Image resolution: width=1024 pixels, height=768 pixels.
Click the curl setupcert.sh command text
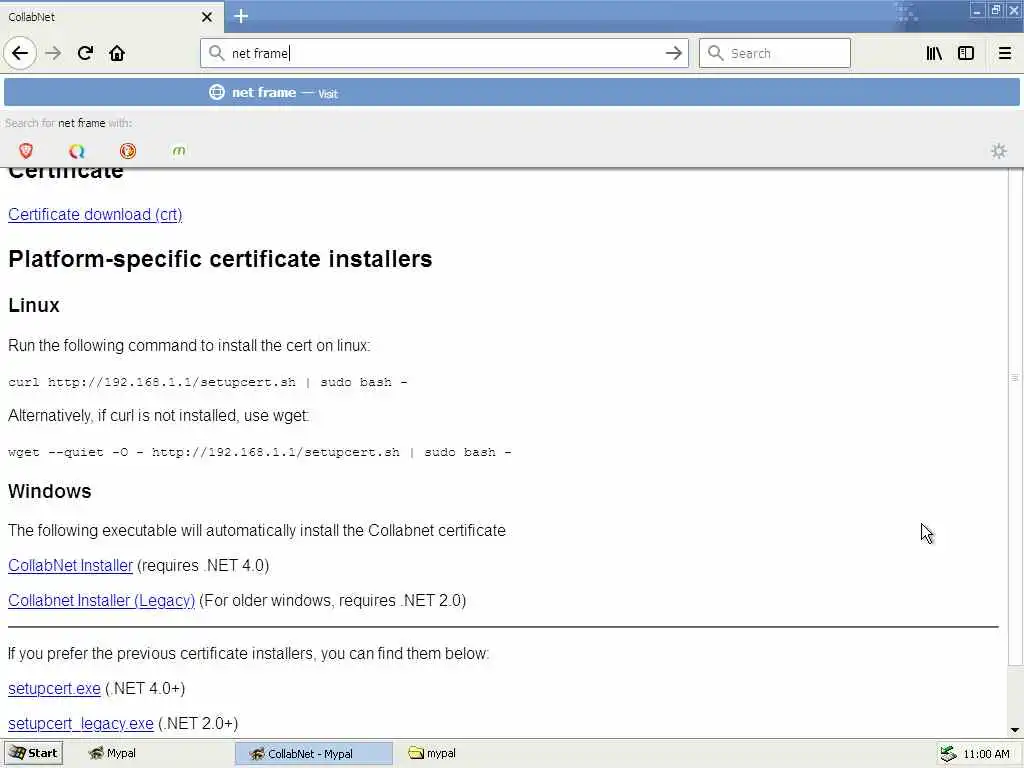coord(208,382)
